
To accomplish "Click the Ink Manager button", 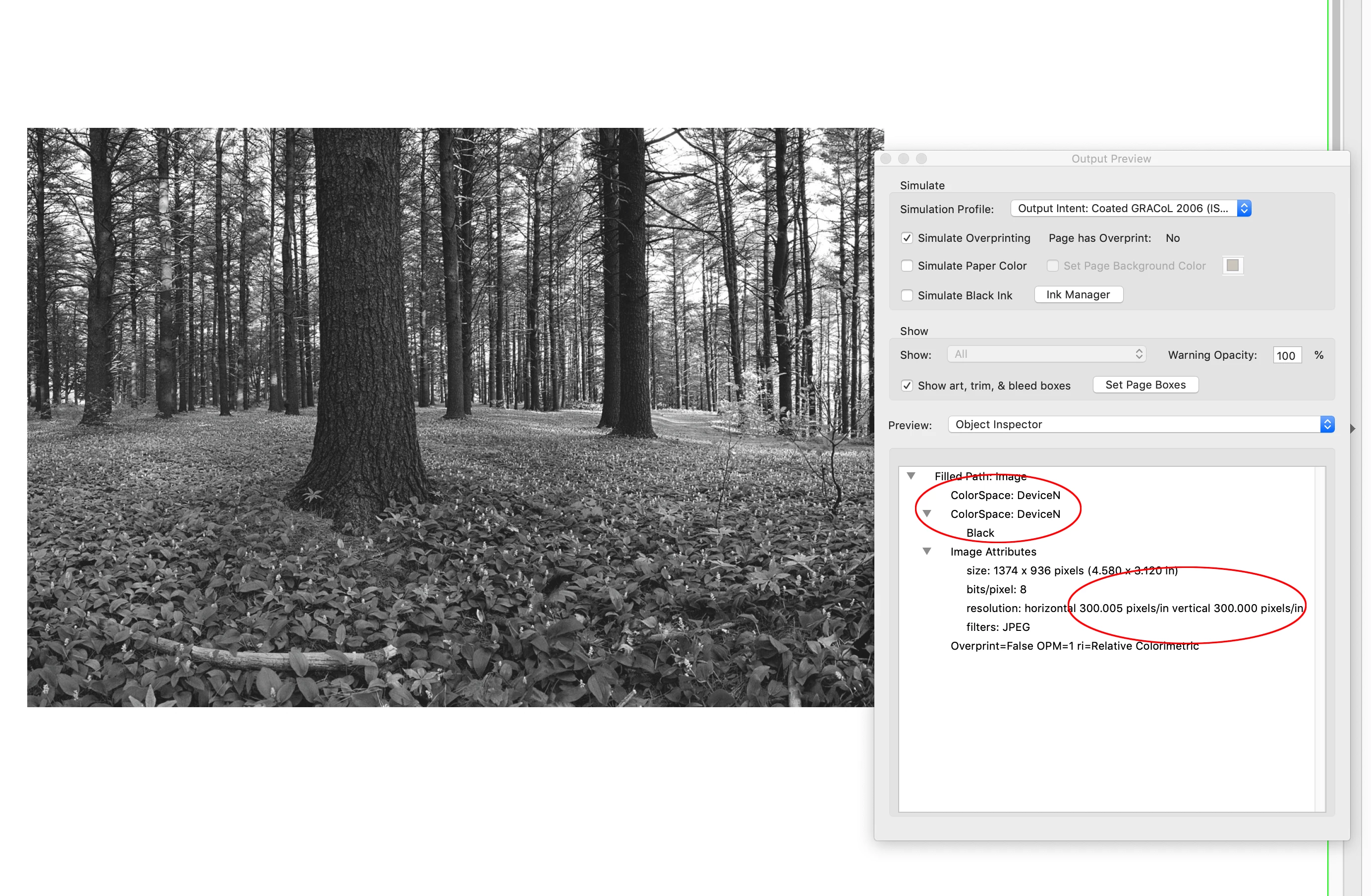I will [1078, 295].
